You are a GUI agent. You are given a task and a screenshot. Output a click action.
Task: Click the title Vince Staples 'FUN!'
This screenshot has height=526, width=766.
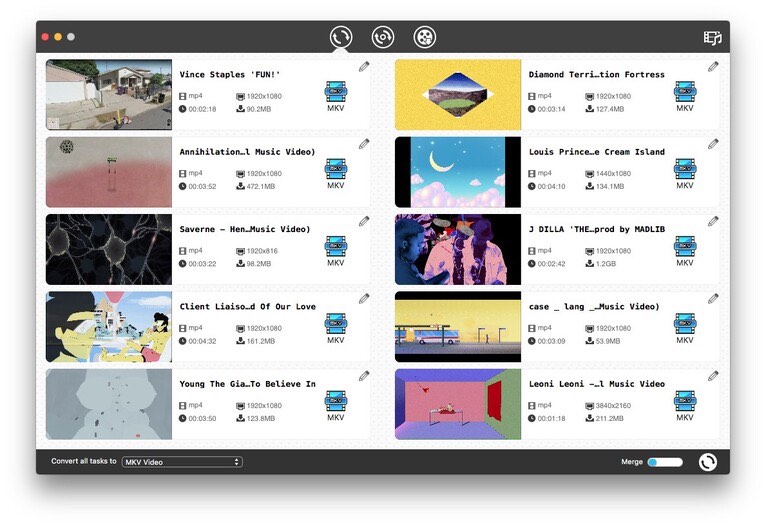[x=230, y=75]
